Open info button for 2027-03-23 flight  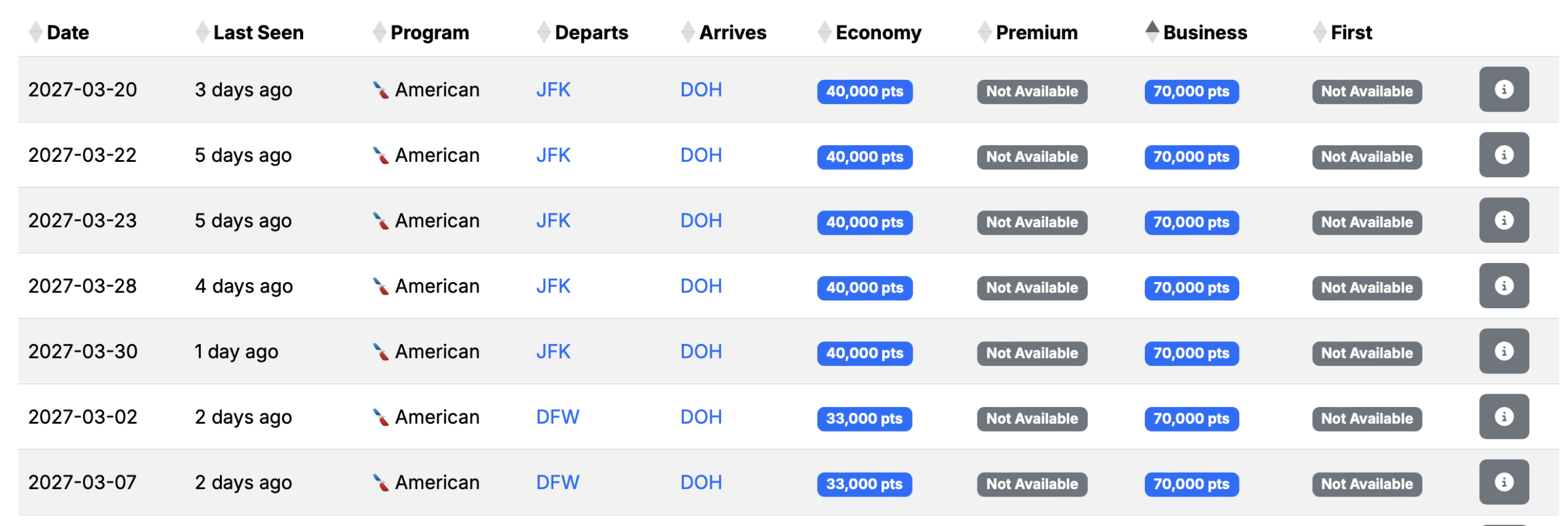(x=1503, y=221)
